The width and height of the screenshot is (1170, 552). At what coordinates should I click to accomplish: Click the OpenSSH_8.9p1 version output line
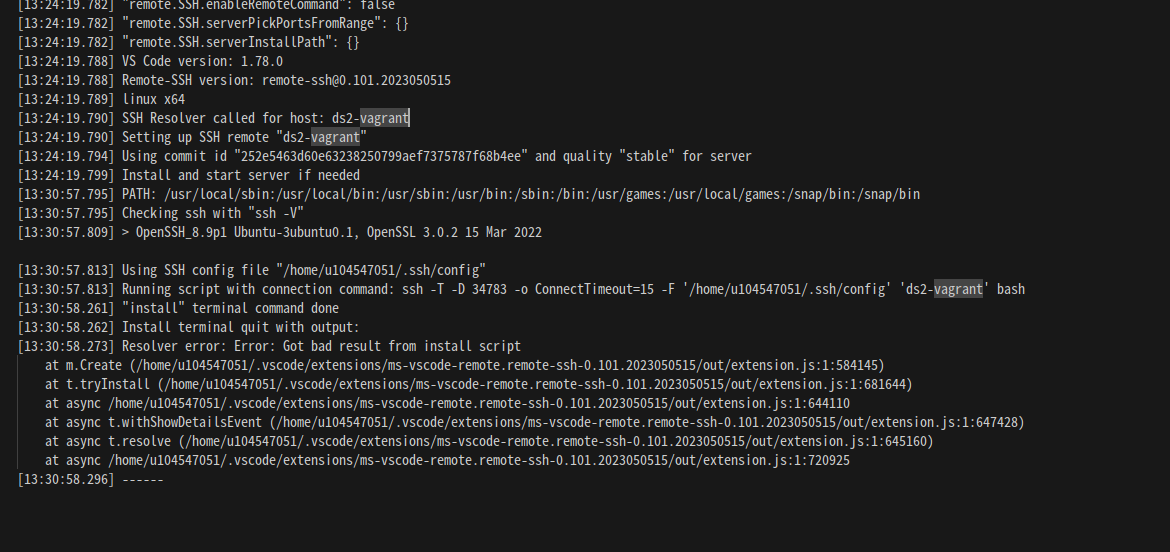tap(280, 232)
